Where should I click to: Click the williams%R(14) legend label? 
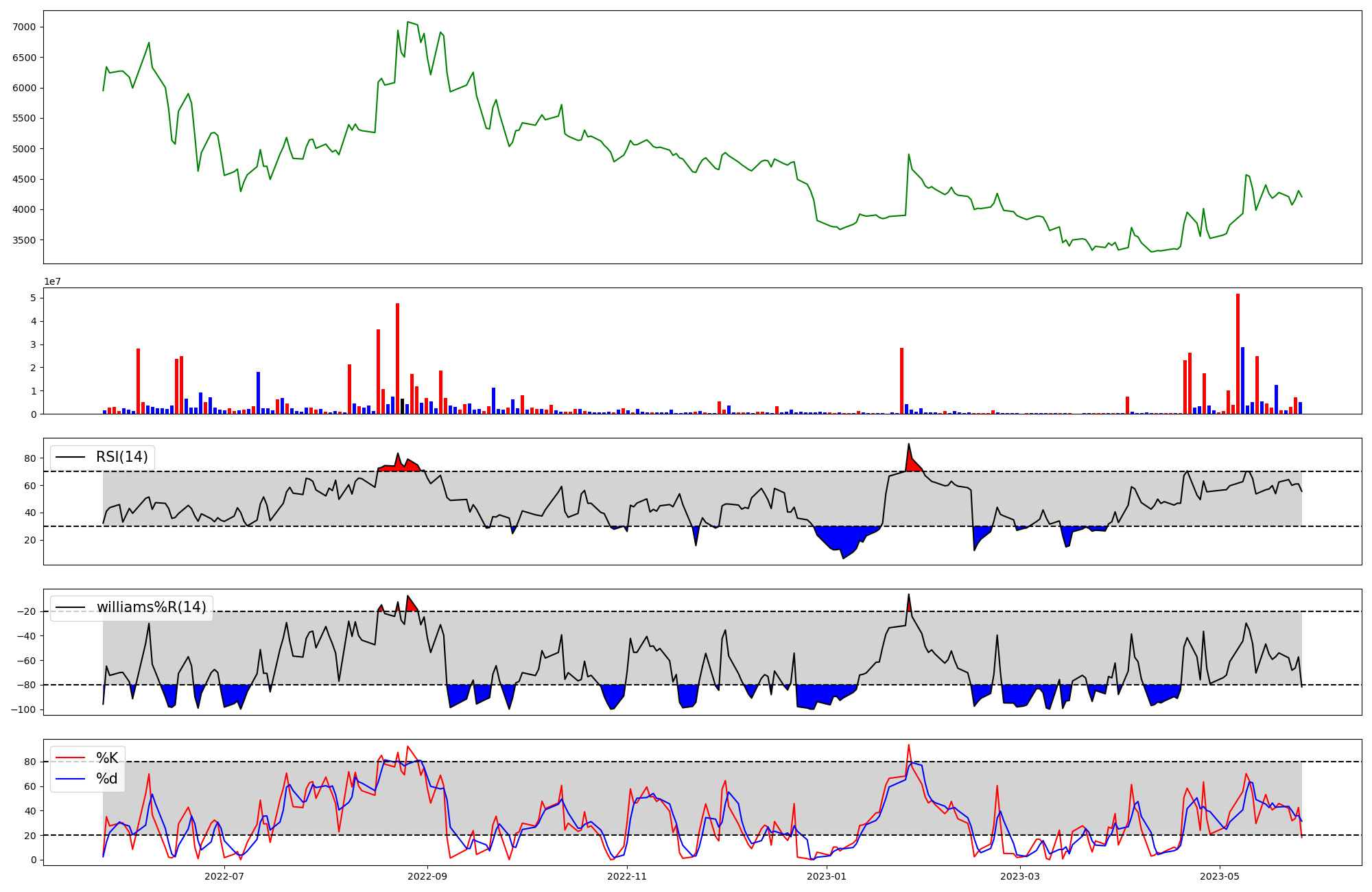(151, 607)
